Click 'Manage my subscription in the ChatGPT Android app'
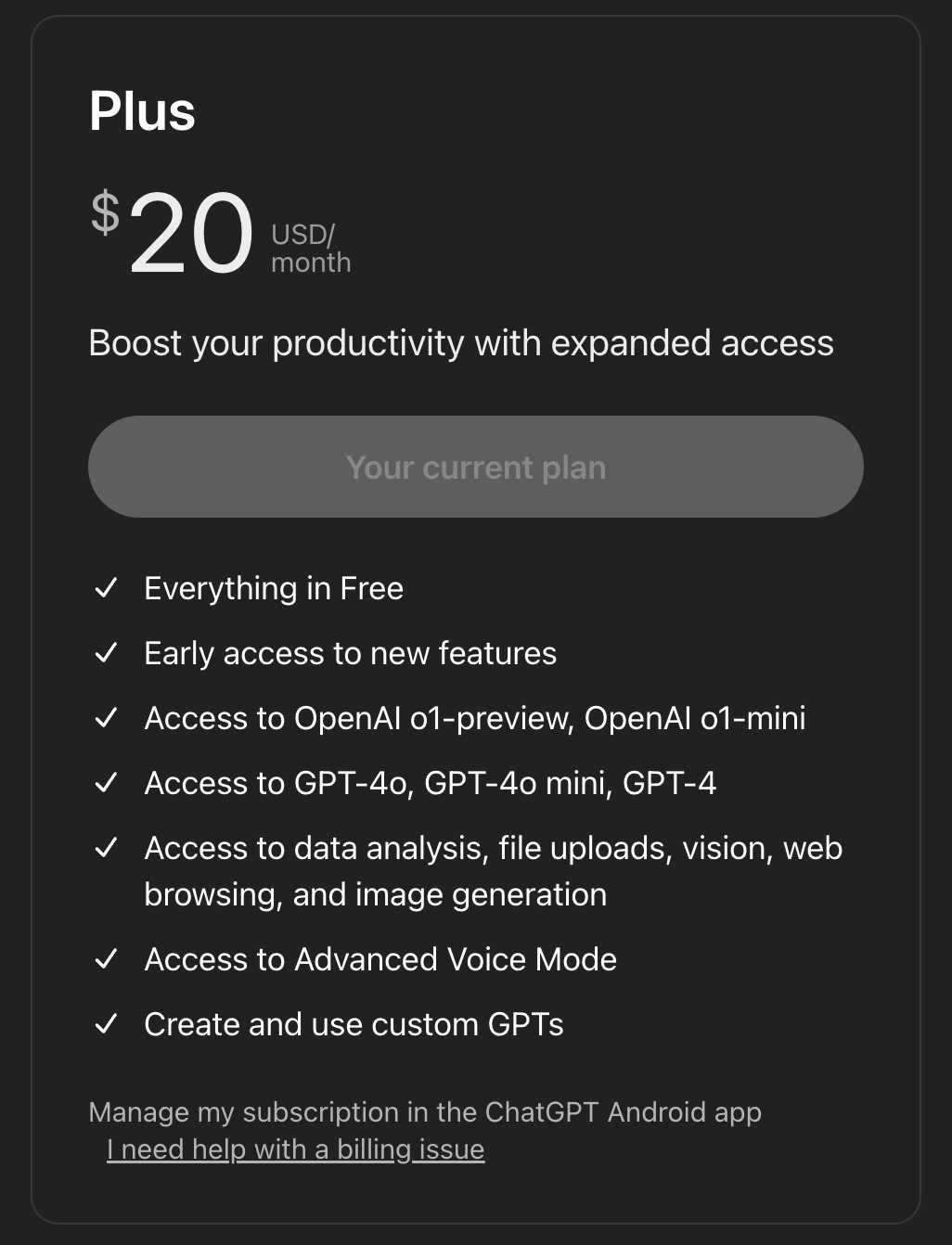952x1245 pixels. 425,1112
